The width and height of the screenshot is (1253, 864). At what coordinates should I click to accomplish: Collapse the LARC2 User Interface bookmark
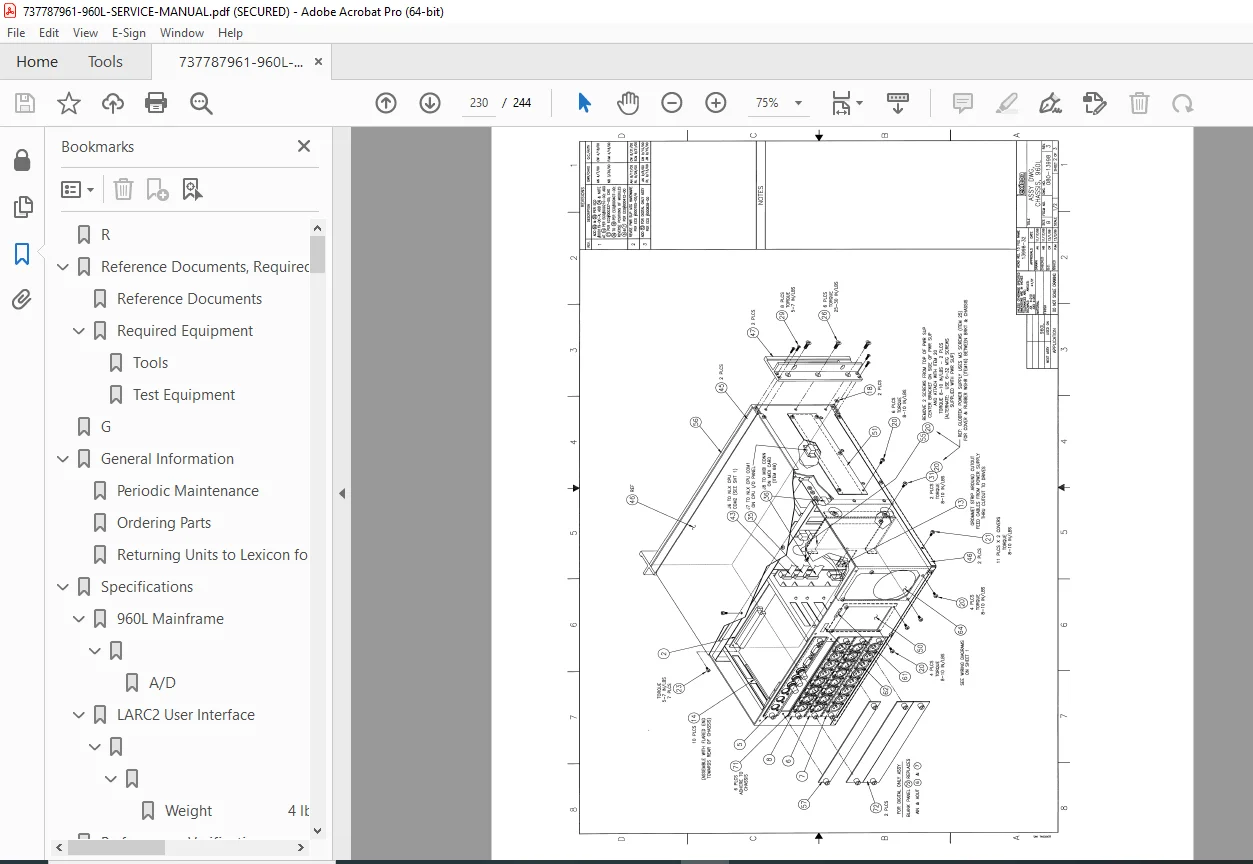[x=79, y=715]
